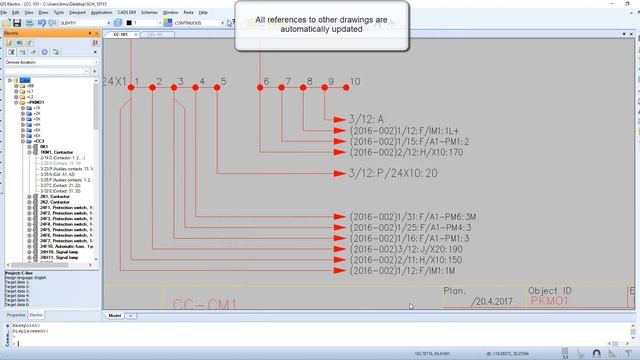640x360 pixels.
Task: Click third icon in Electric panel second row
Action: (x=33, y=52)
